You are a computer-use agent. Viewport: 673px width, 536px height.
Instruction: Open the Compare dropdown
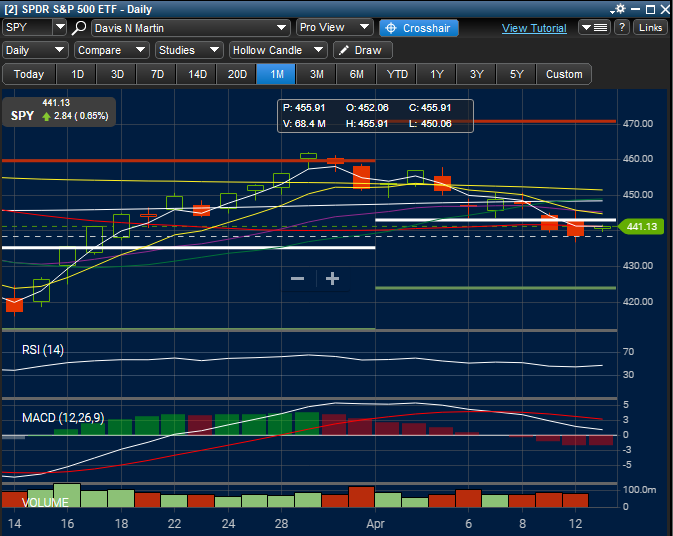point(112,50)
